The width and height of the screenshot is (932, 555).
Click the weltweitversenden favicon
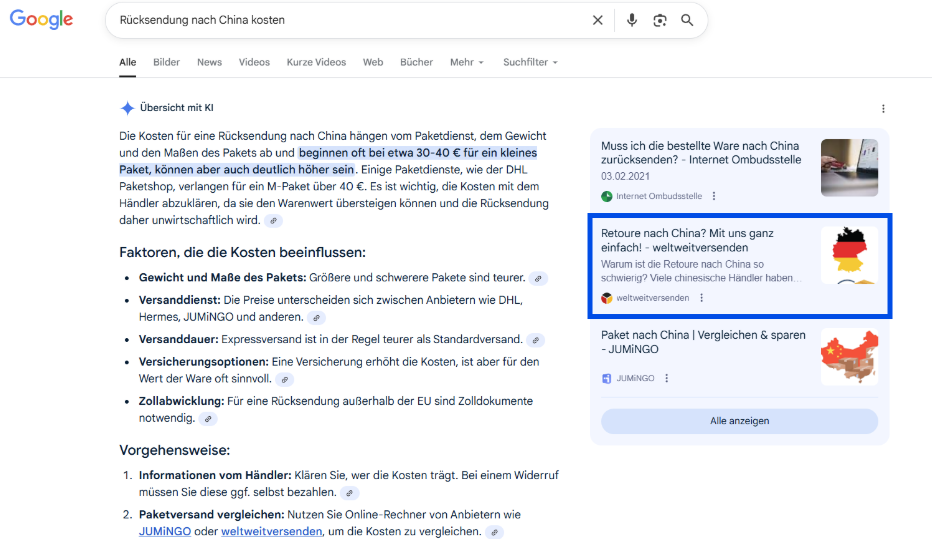point(606,298)
